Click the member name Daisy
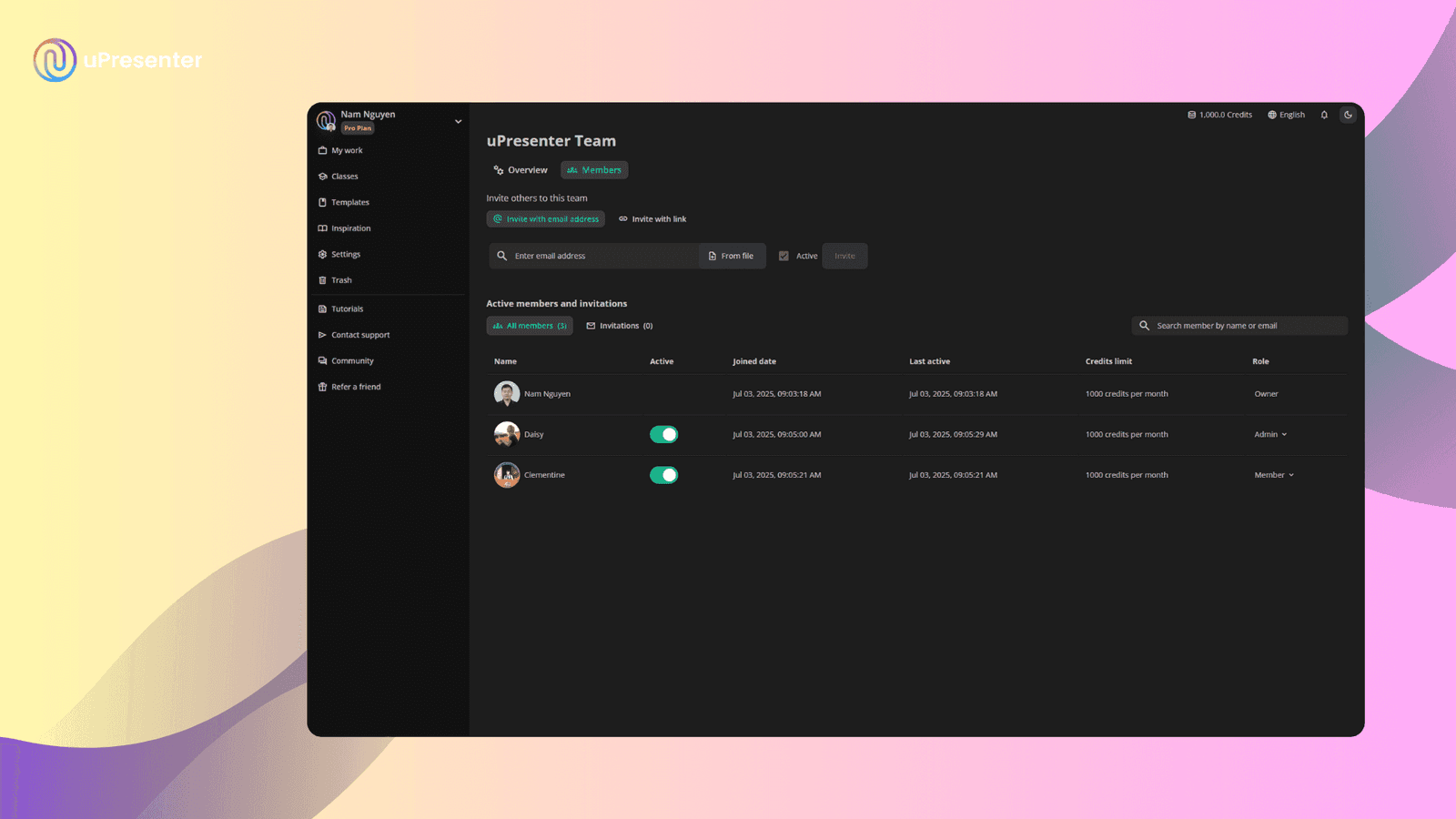Viewport: 1456px width, 819px height. (x=534, y=435)
